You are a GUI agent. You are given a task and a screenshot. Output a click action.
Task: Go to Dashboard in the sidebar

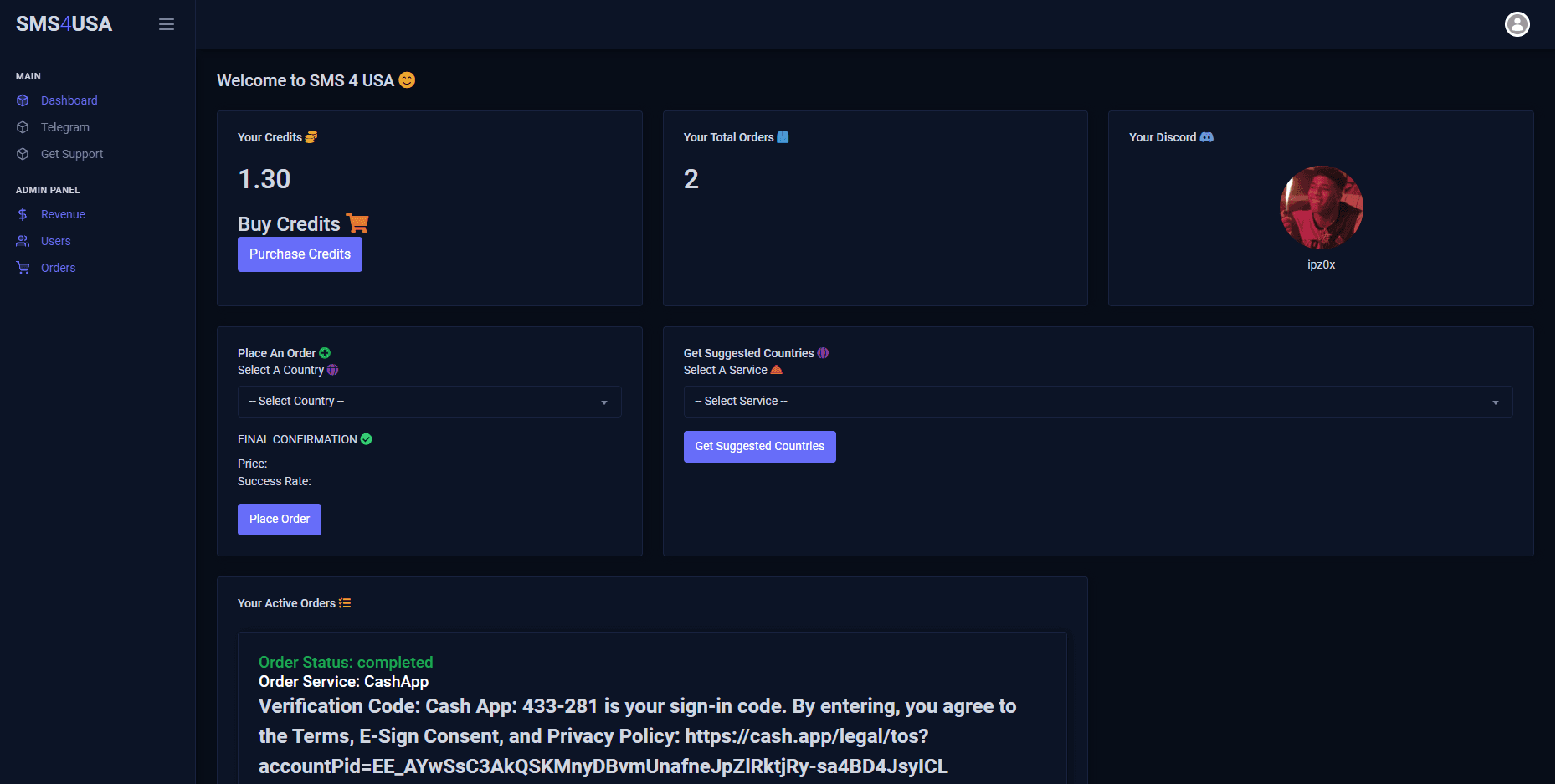point(69,100)
